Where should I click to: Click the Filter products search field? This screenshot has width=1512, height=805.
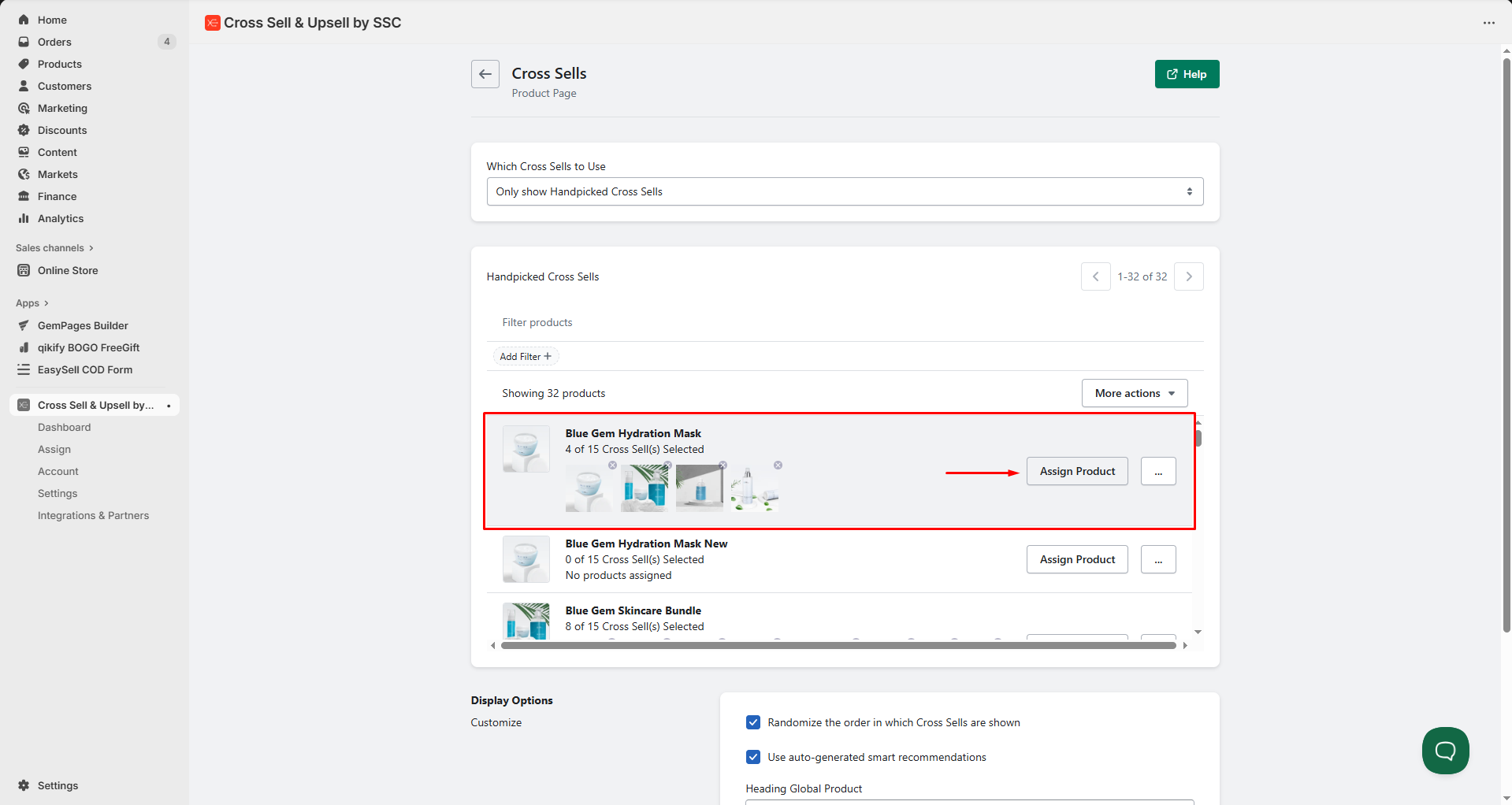tap(844, 322)
